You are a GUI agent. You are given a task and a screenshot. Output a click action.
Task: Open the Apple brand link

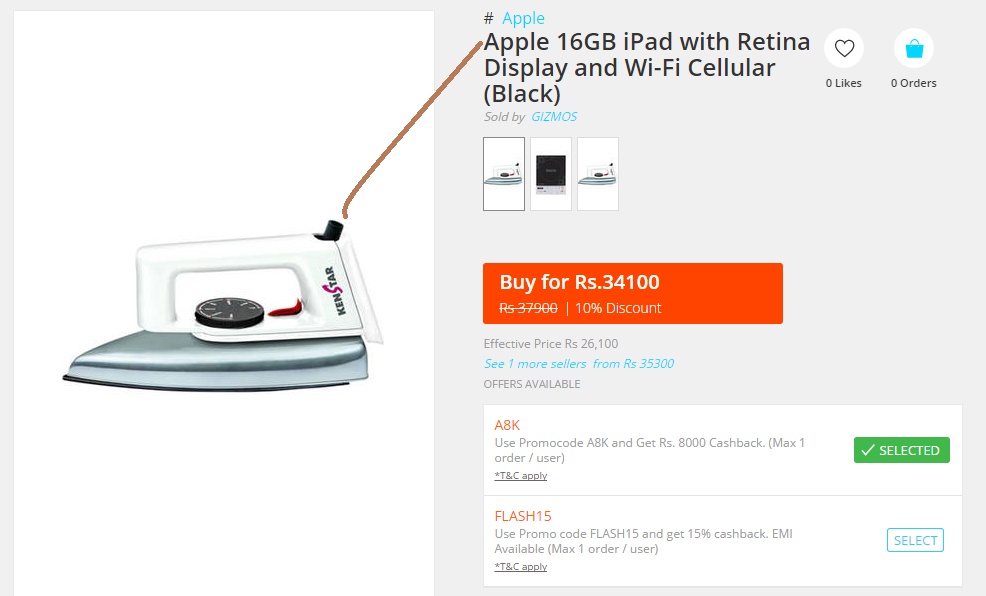523,18
